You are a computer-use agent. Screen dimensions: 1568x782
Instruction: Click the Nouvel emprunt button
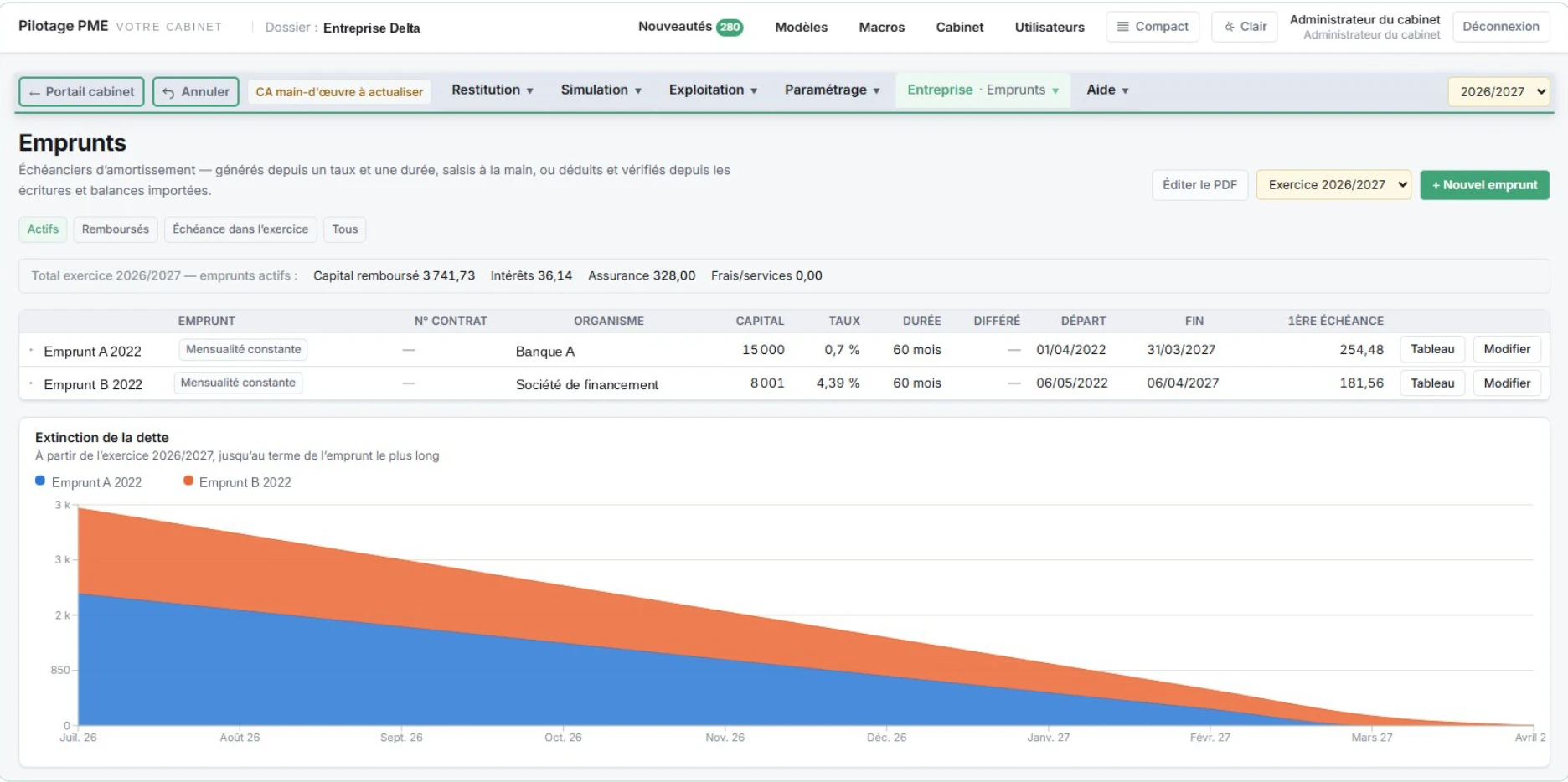1484,185
